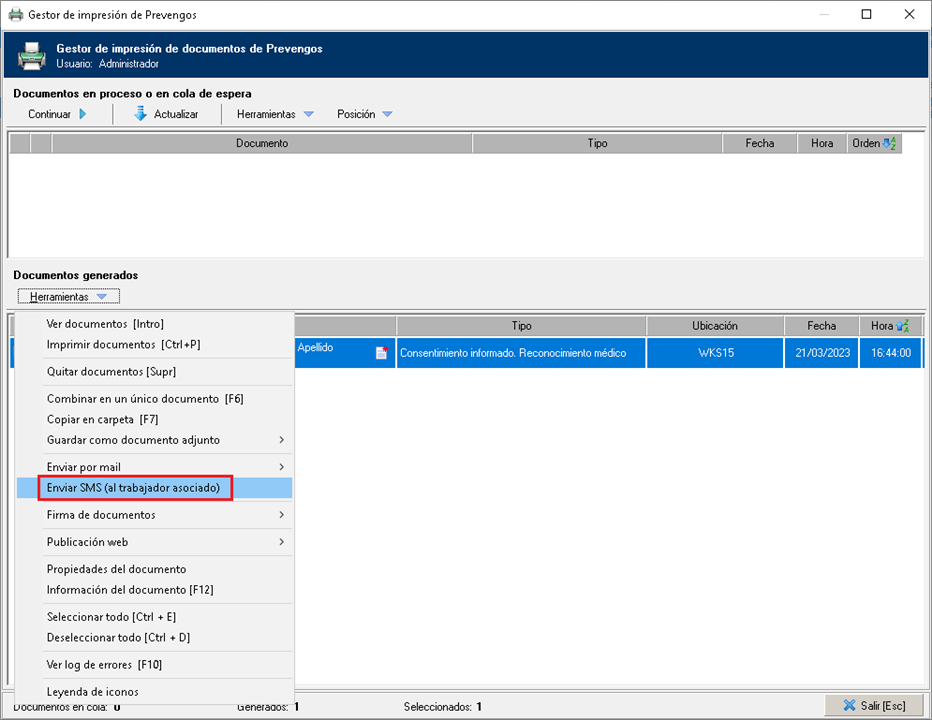The width and height of the screenshot is (932, 720).
Task: Open Ver log de errores [F10]
Action: coord(104,665)
